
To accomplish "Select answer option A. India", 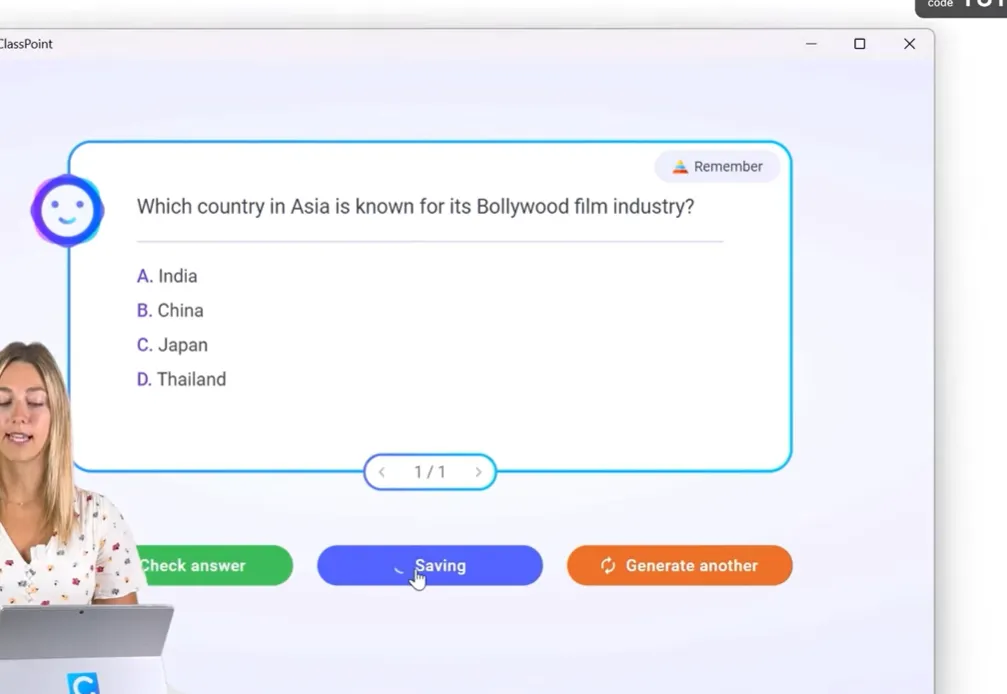I will [167, 276].
